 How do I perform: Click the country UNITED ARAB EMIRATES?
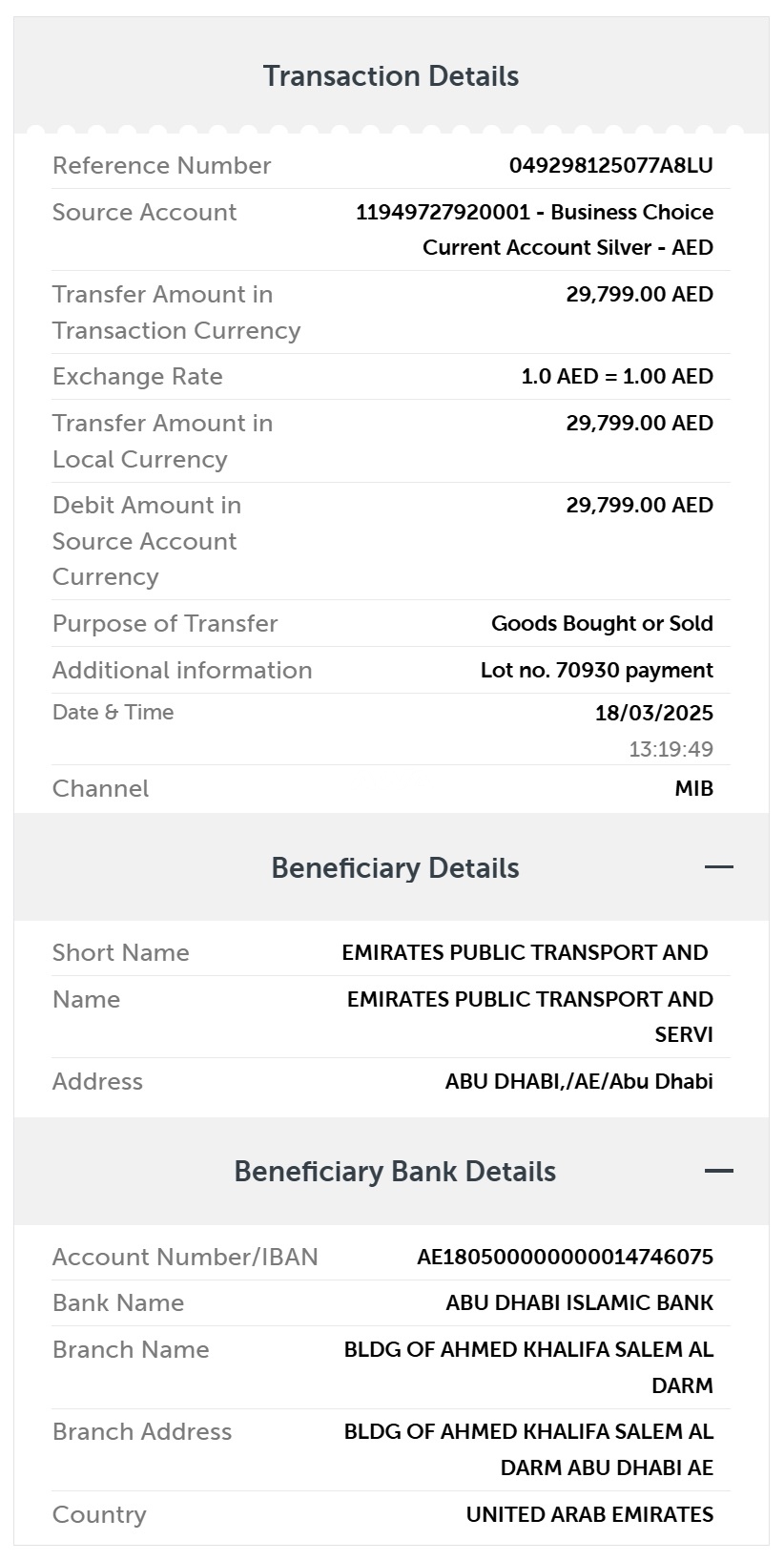click(589, 1514)
